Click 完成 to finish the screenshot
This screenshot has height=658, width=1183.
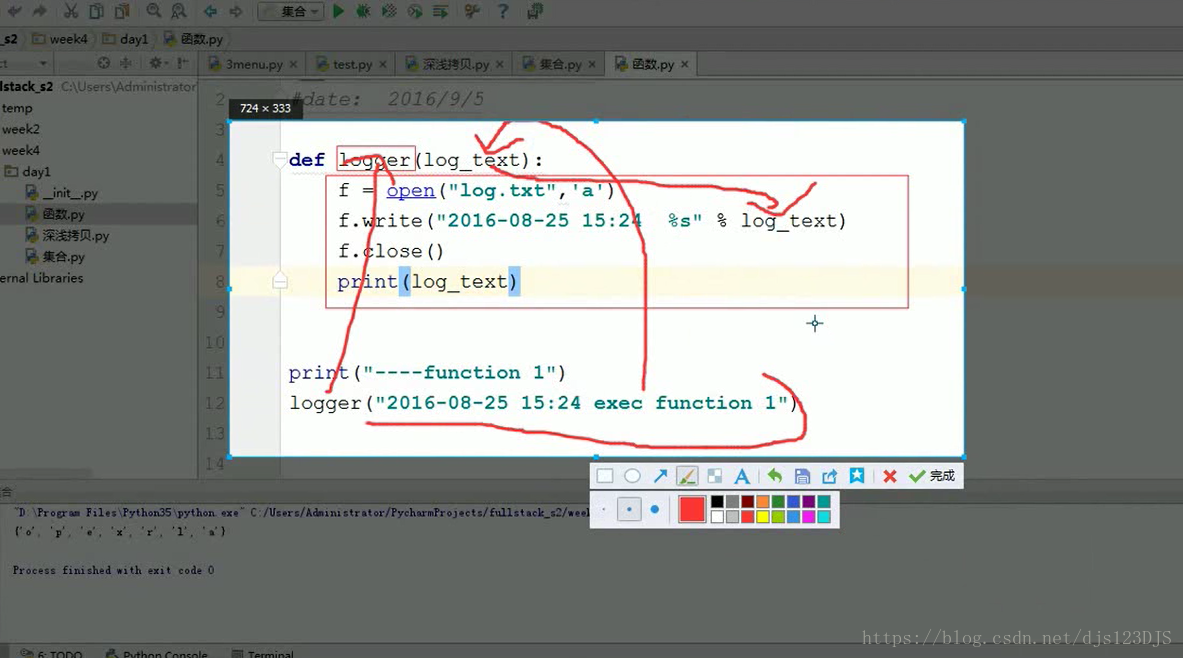(933, 476)
